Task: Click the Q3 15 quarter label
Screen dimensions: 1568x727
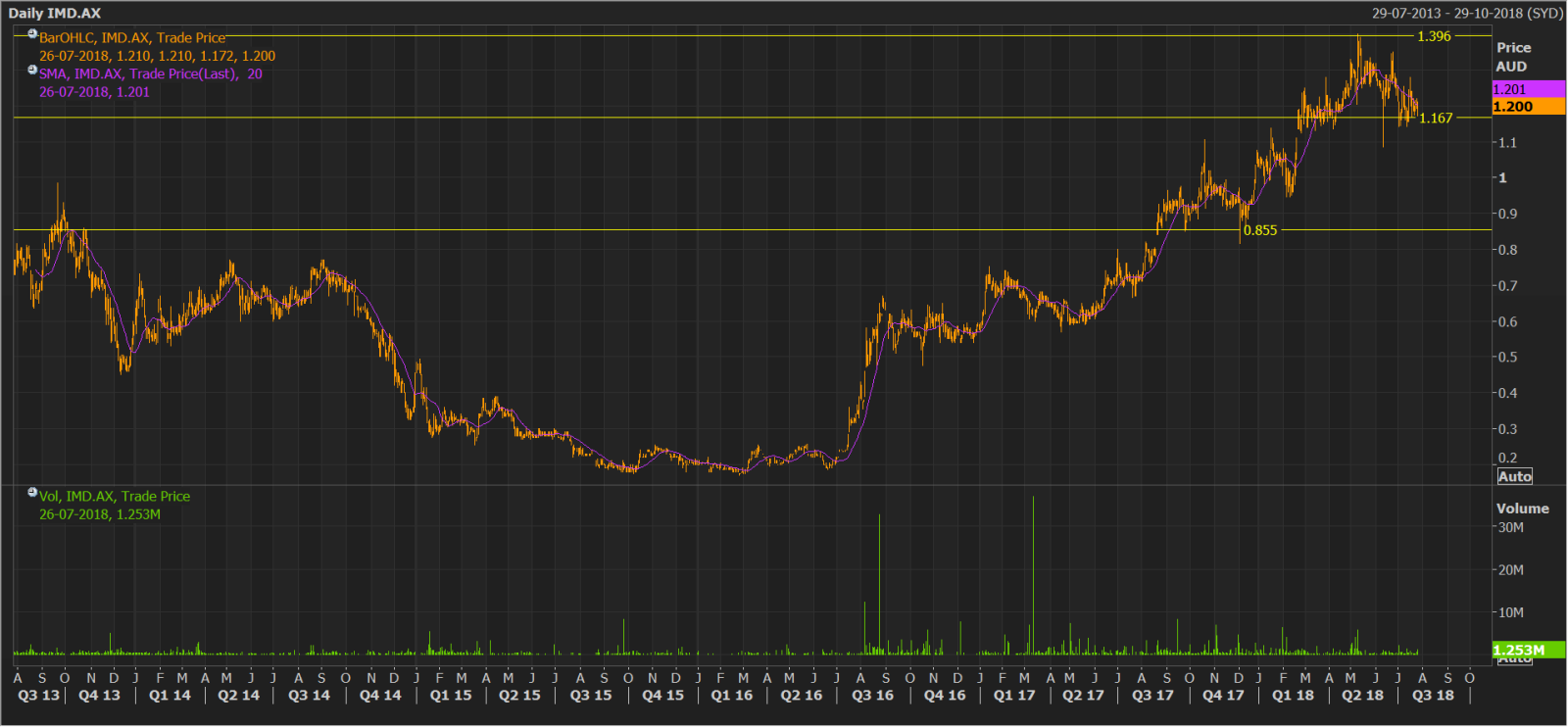Action: tap(591, 695)
